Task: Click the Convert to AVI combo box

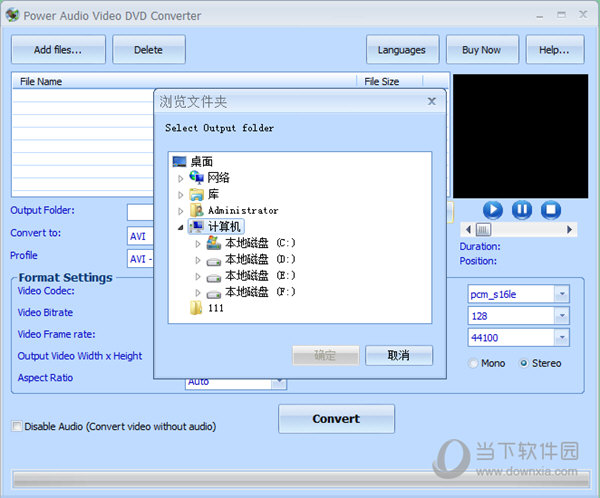Action: [140, 236]
